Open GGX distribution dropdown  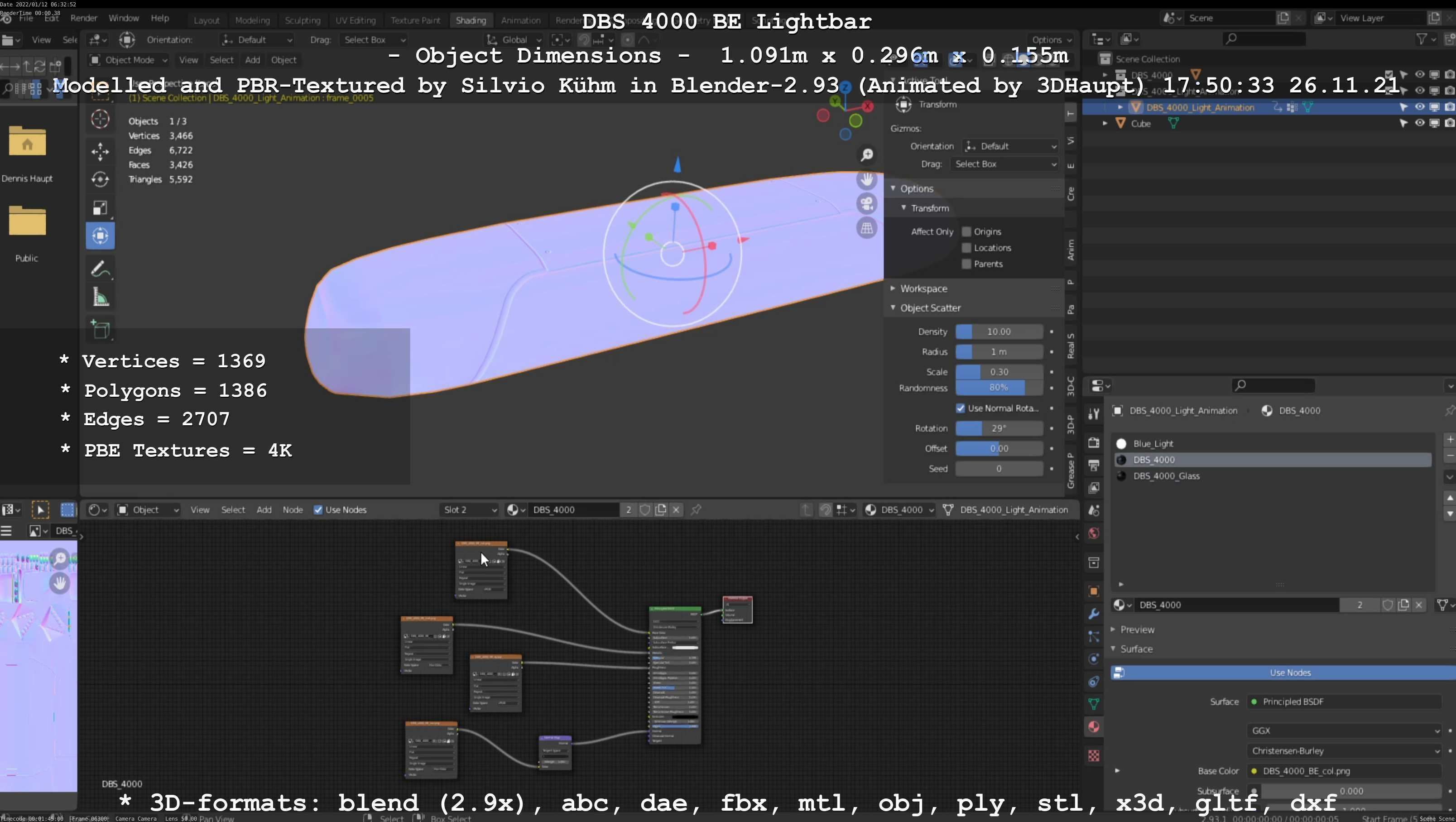1344,731
